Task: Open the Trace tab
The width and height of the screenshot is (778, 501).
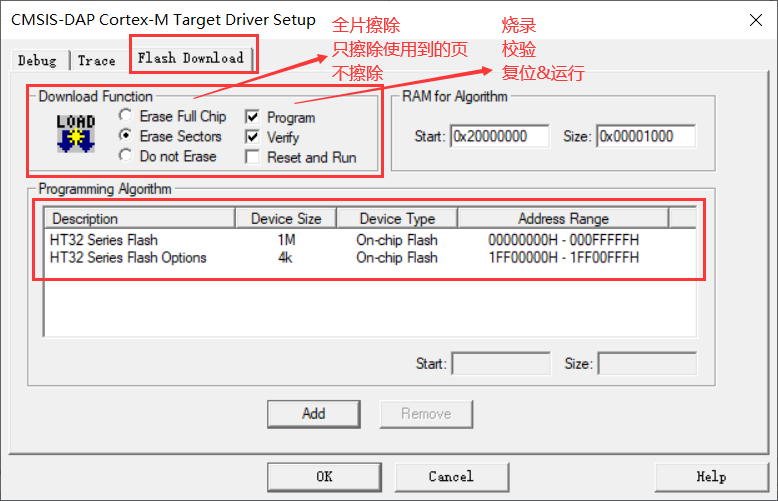Action: [x=97, y=60]
